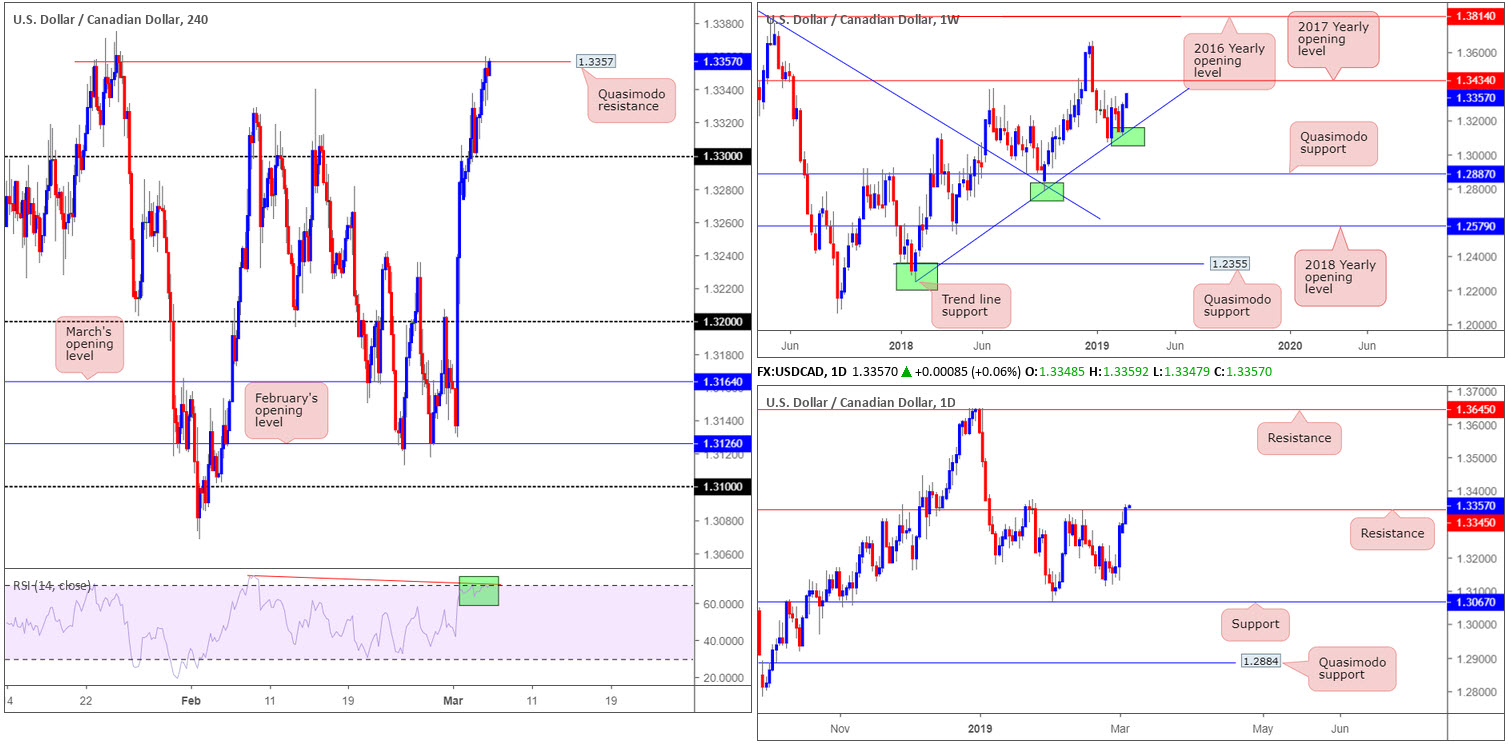
Task: Select the 1.33450 red price label
Action: coord(1477,524)
